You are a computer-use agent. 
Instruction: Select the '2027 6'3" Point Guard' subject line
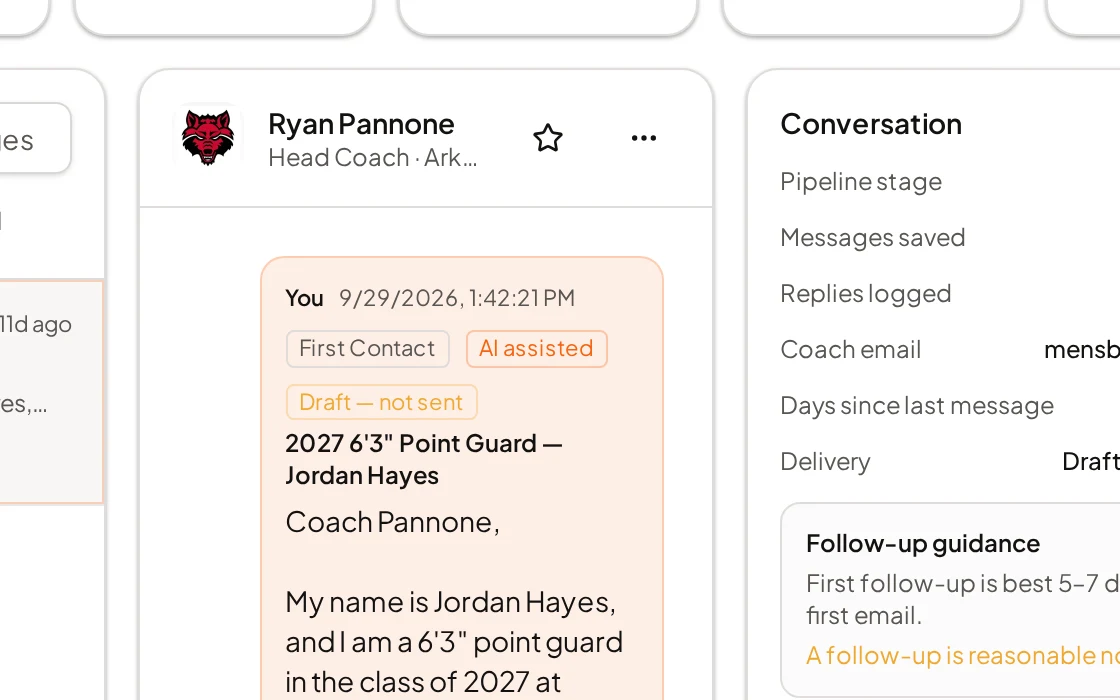[x=424, y=459]
